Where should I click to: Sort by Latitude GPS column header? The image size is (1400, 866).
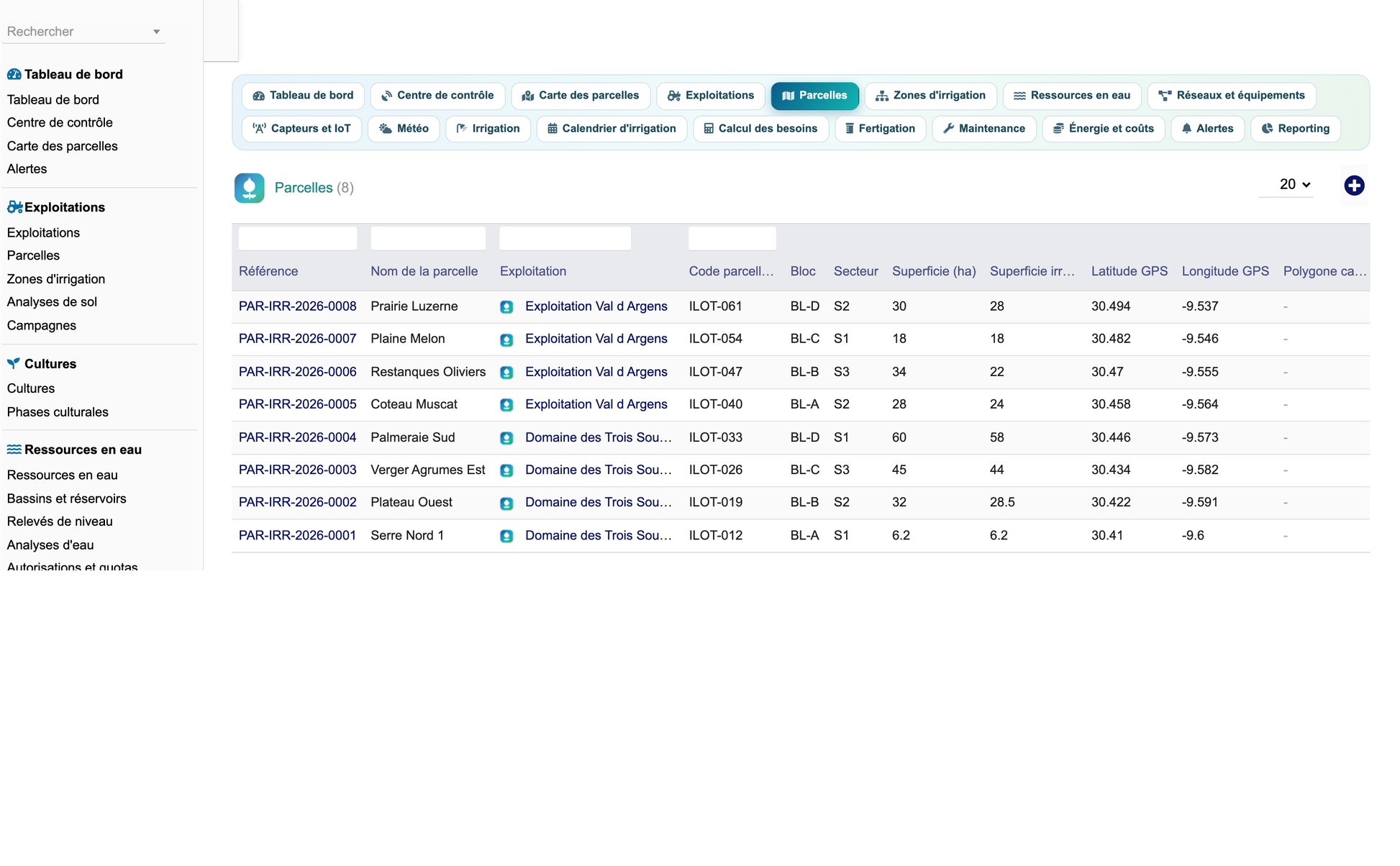[x=1129, y=271]
